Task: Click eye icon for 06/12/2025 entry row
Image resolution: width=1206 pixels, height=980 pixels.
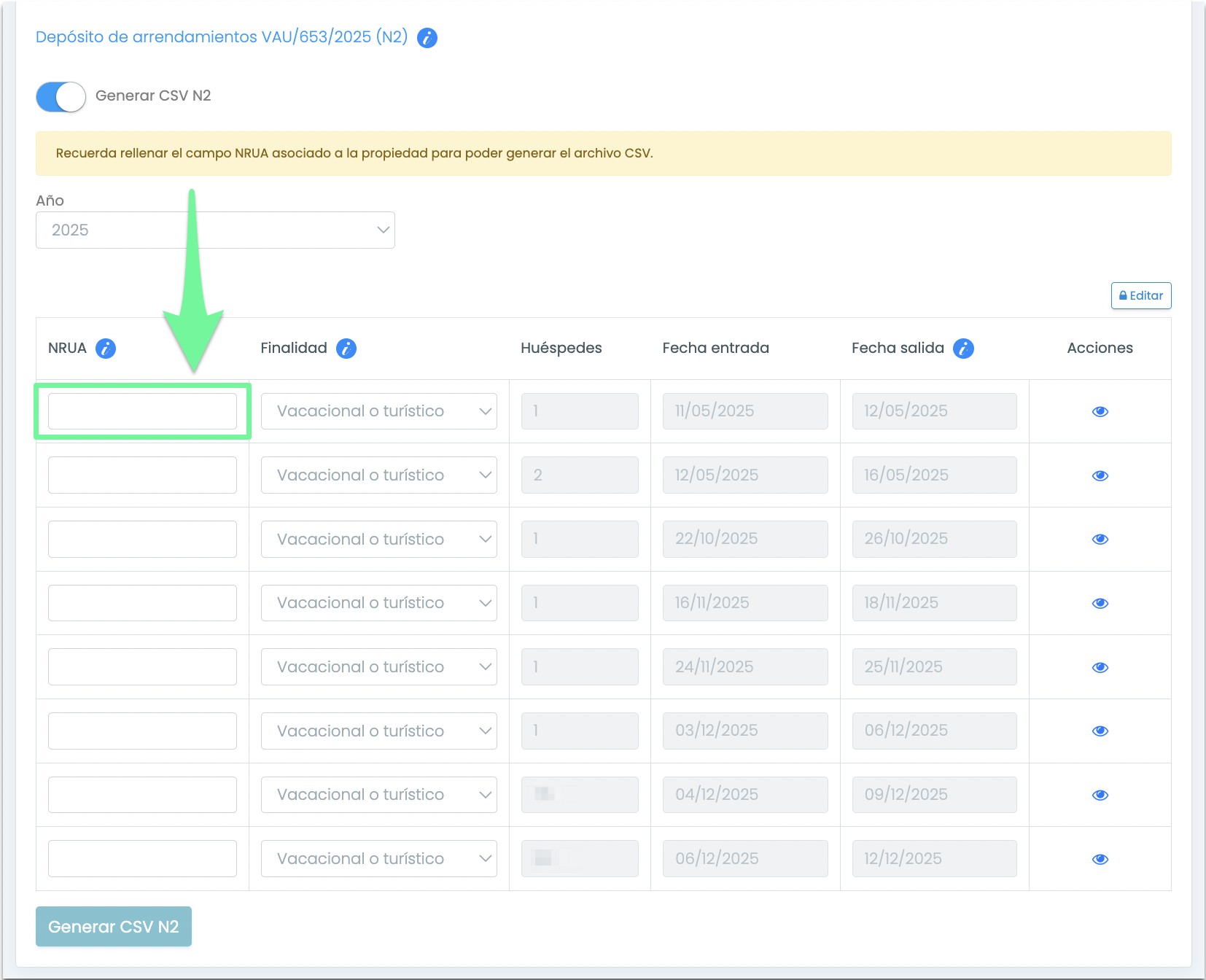Action: point(1100,859)
